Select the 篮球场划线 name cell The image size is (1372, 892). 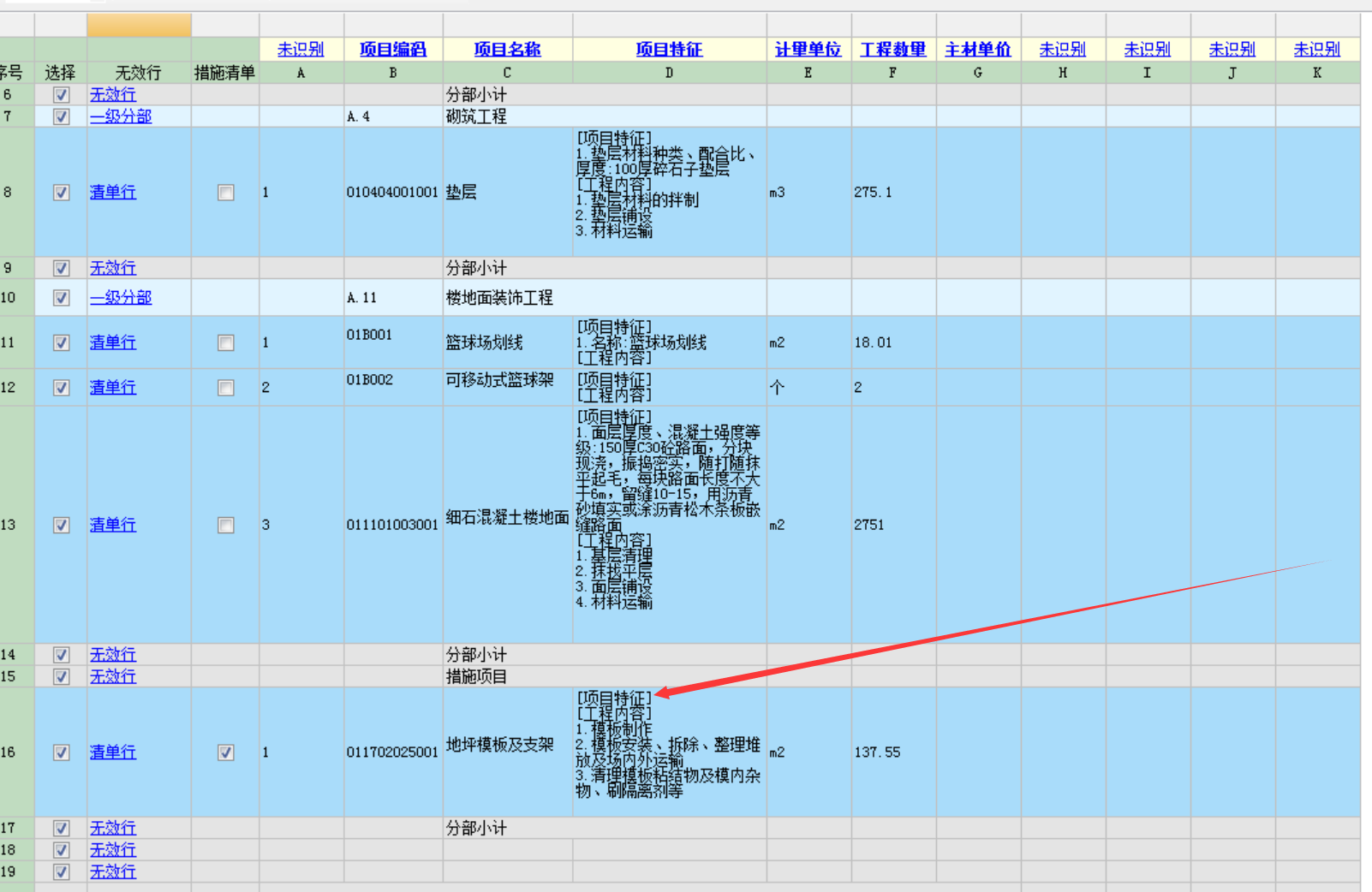coord(507,342)
